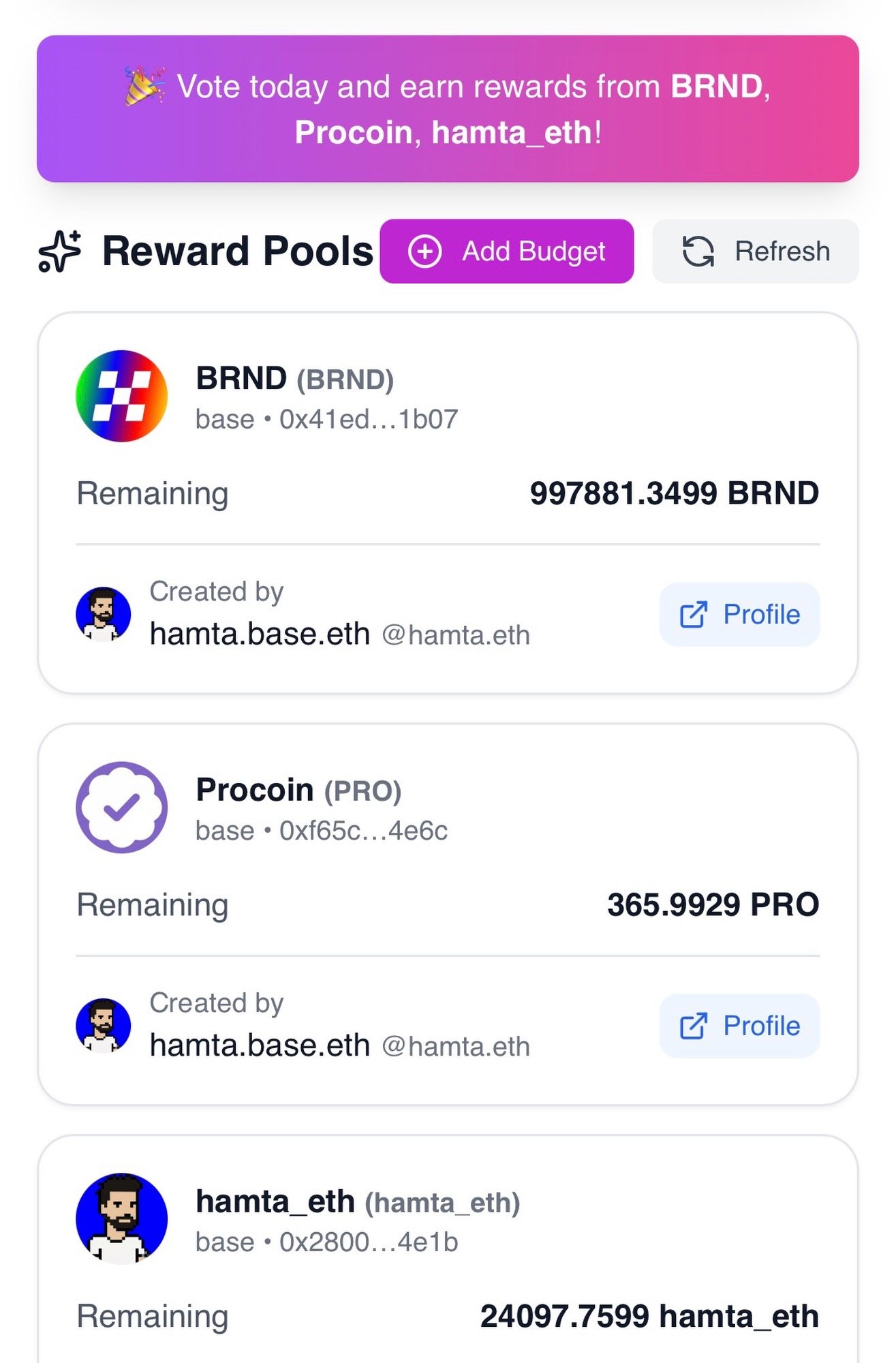This screenshot has width=896, height=1363.
Task: Select the 997881.3499 BRND remaining amount
Action: (x=674, y=493)
